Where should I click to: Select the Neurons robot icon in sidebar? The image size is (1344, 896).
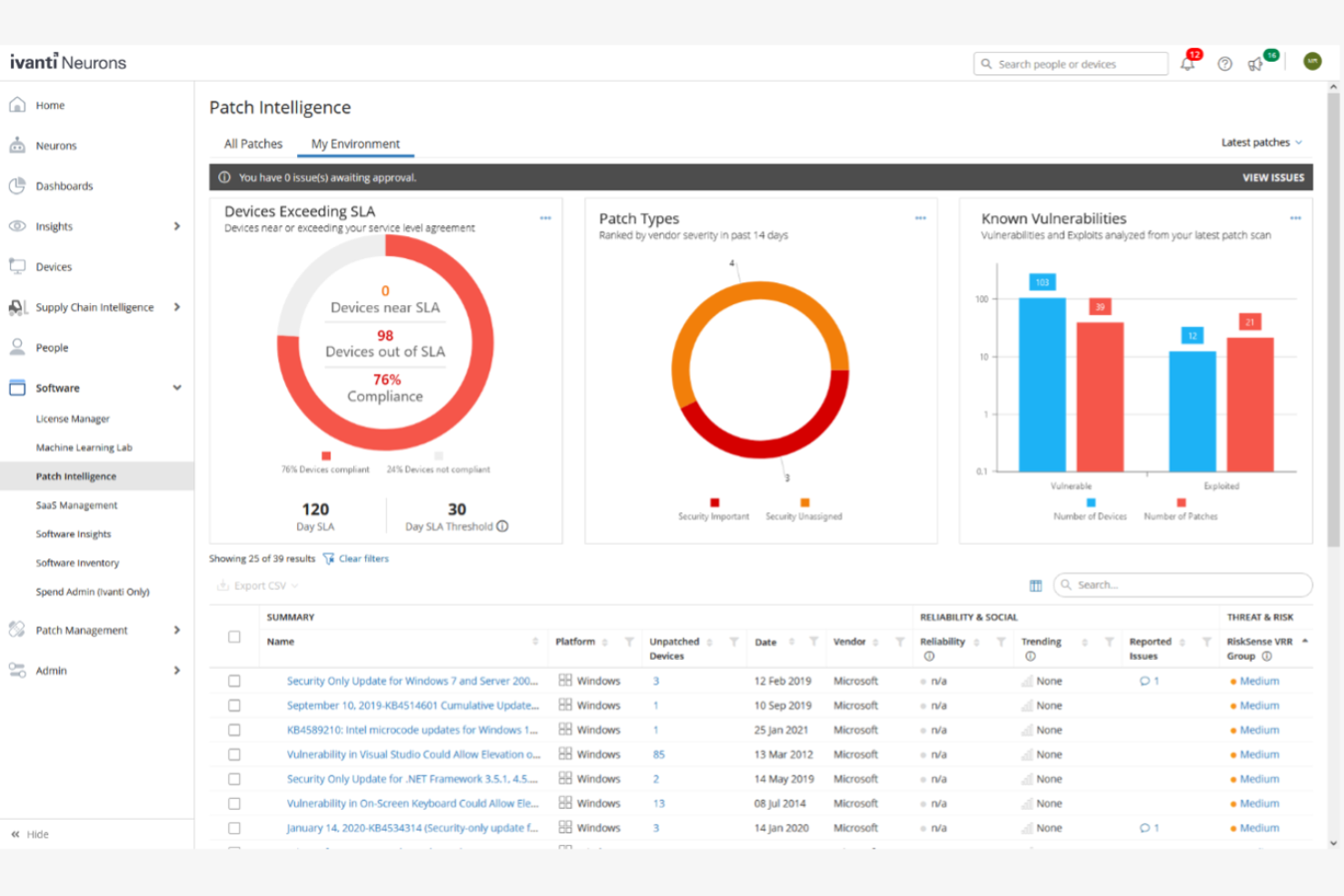pos(18,145)
